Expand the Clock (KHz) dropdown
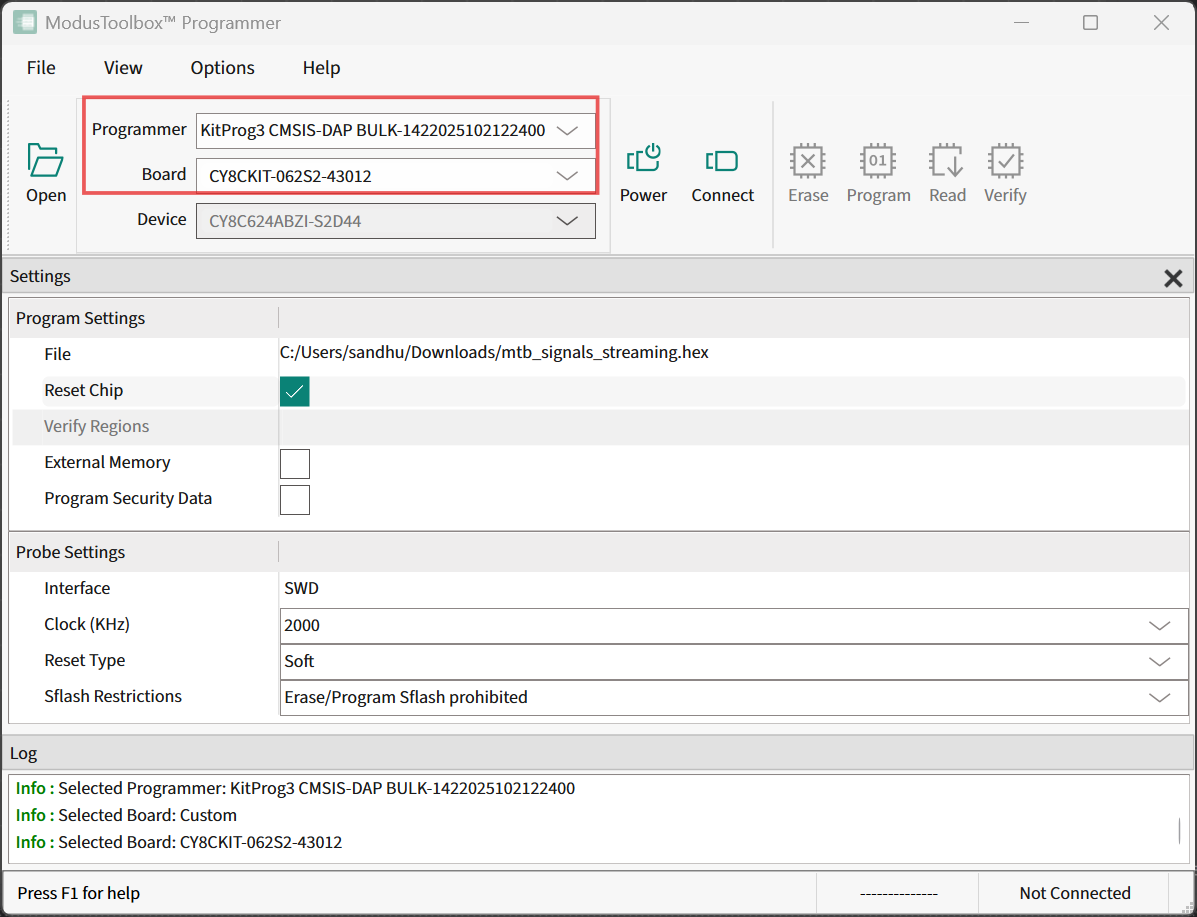The height and width of the screenshot is (917, 1197). point(1159,626)
